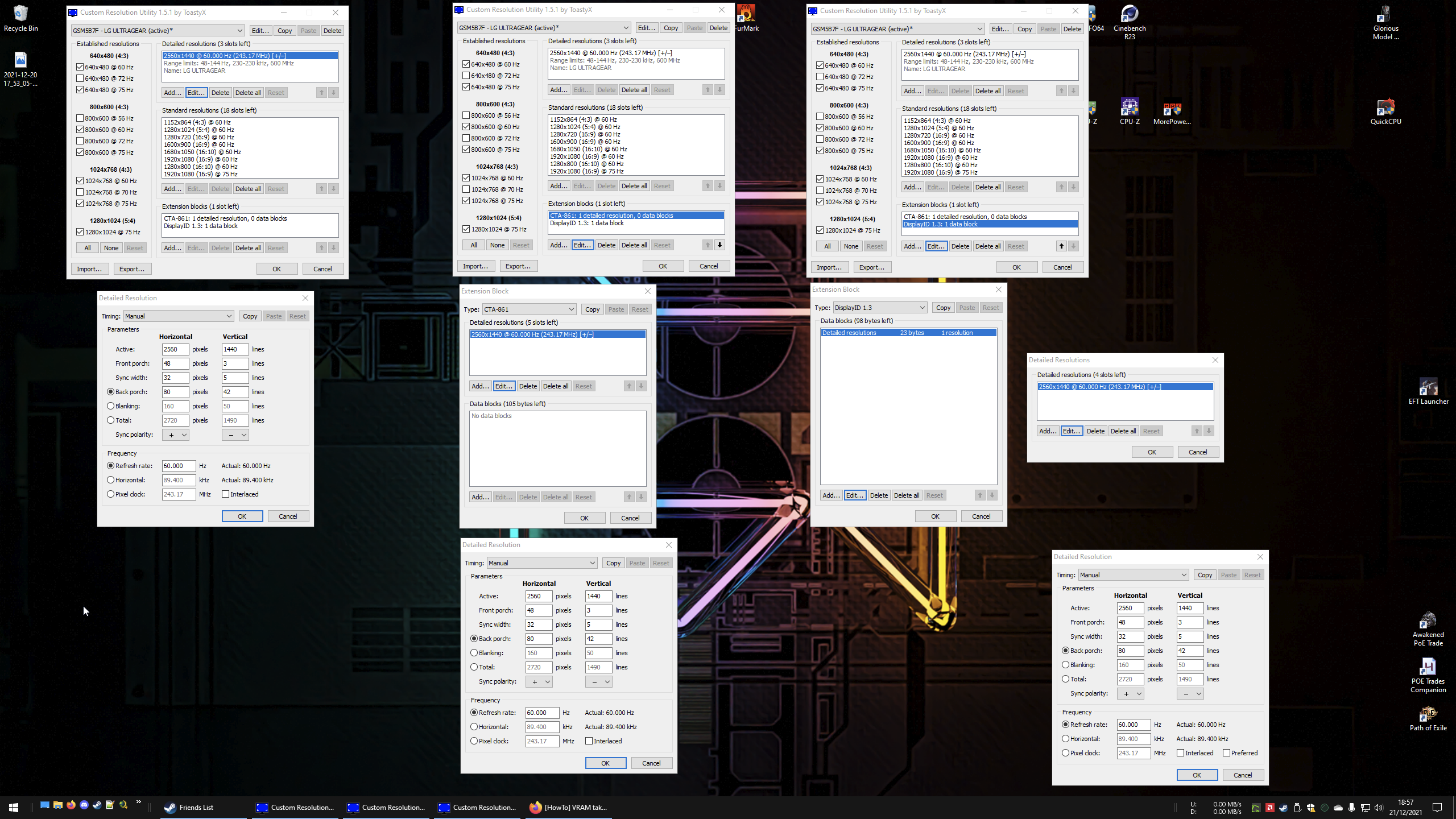Click vertical Back porch field in right dialog
Image resolution: width=1456 pixels, height=819 pixels.
1190,651
